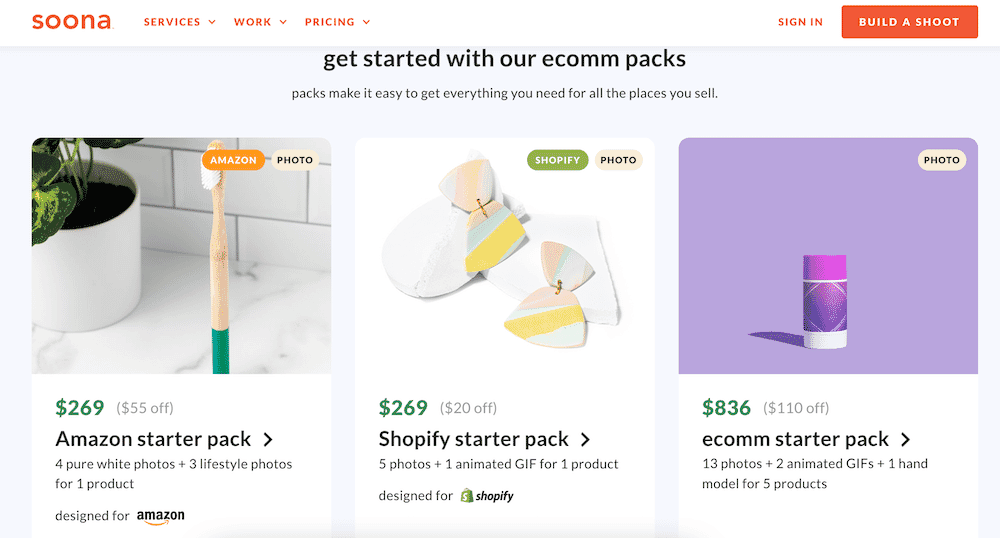This screenshot has width=1000, height=538.
Task: Click the Amazon logo under designed for
Action: click(161, 516)
